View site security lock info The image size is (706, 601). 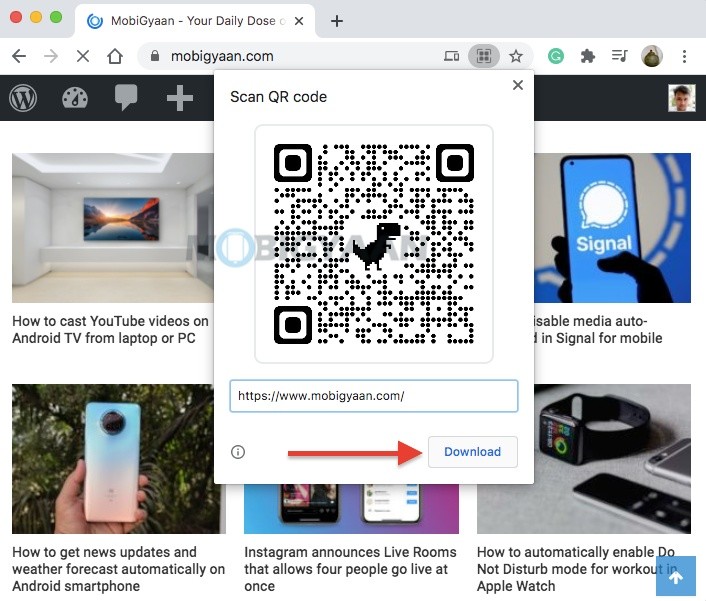click(155, 56)
